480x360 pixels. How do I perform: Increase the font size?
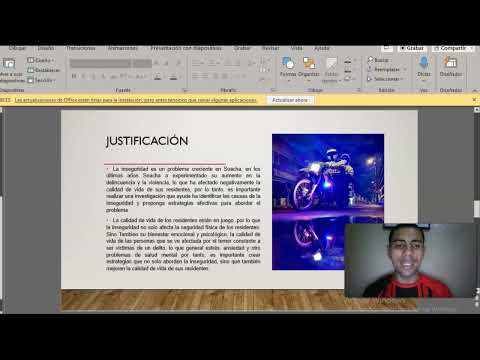157,63
